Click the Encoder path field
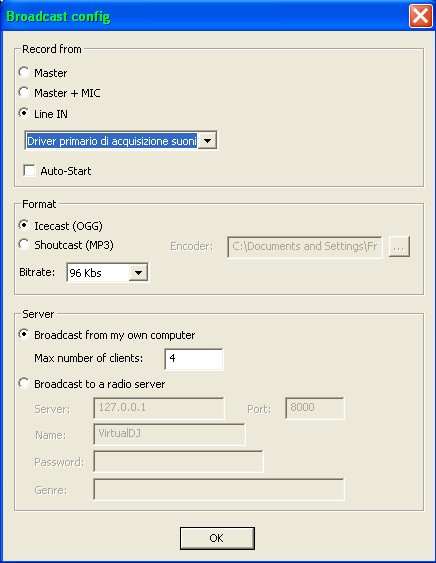Screen dimensions: 436x563 305,247
